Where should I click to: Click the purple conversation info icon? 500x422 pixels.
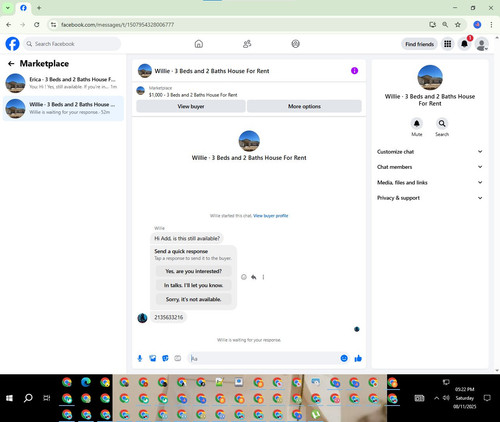[x=354, y=71]
